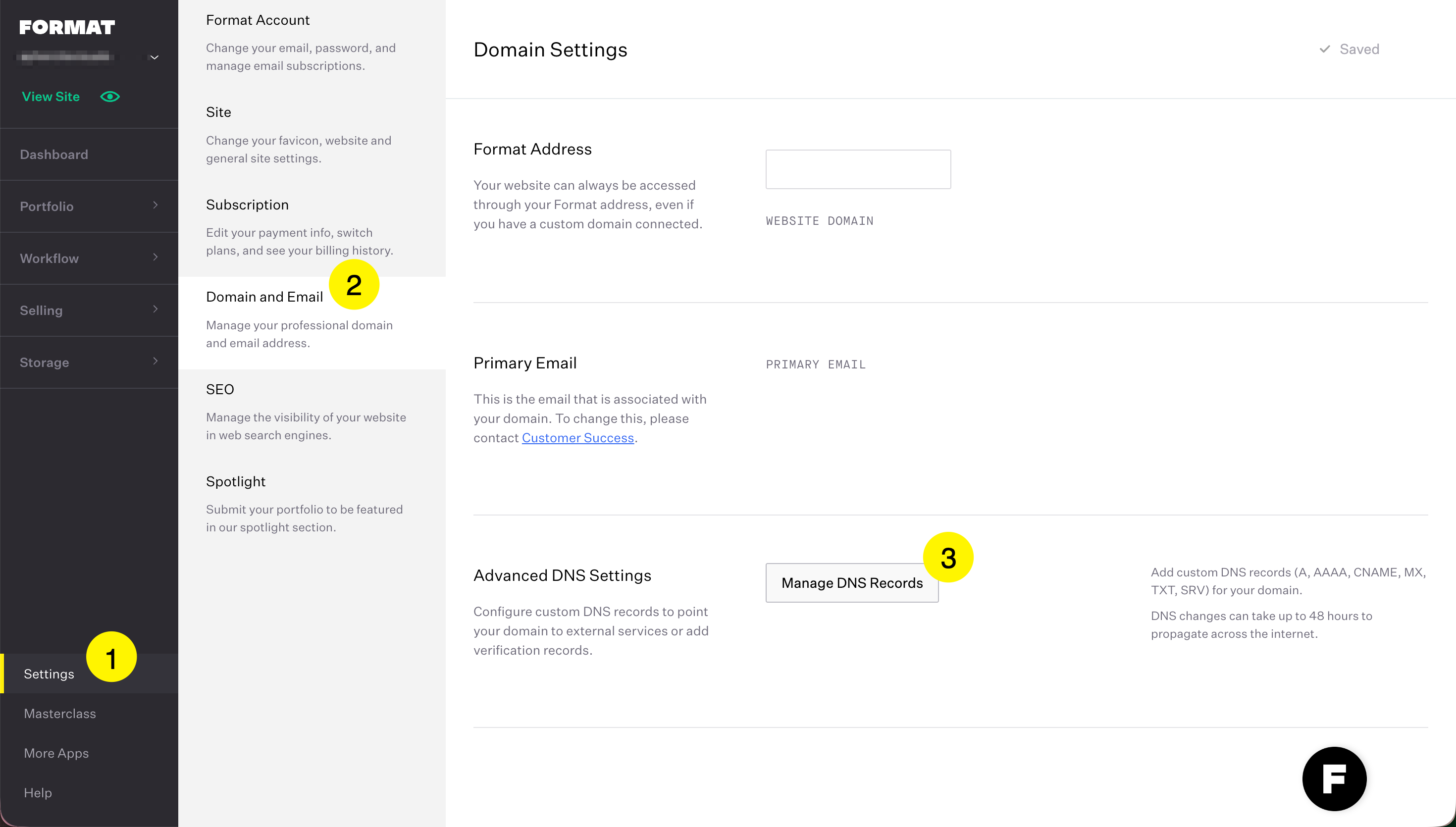The height and width of the screenshot is (827, 1456).
Task: Open Masterclass from the sidebar
Action: click(59, 714)
